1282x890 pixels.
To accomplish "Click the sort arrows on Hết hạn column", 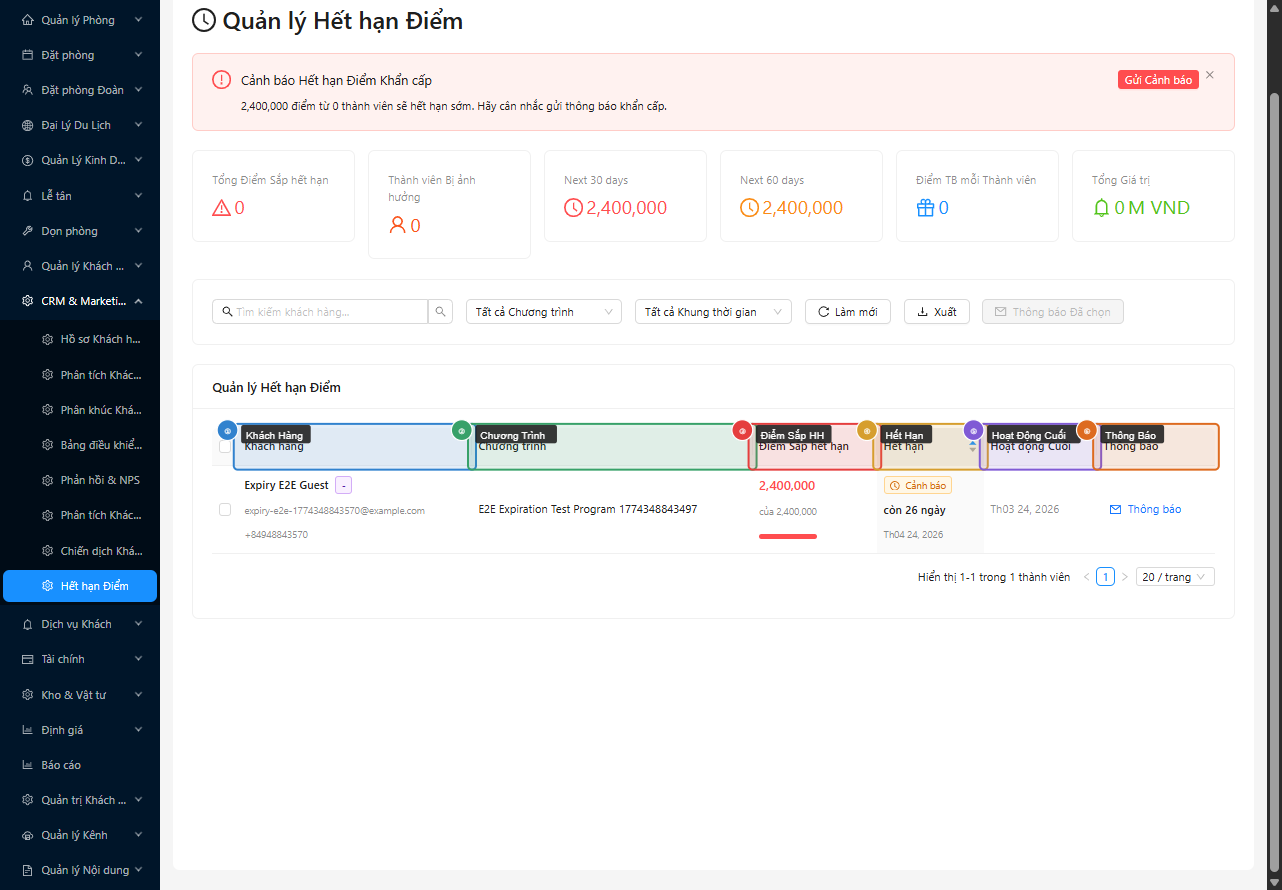I will tap(972, 447).
